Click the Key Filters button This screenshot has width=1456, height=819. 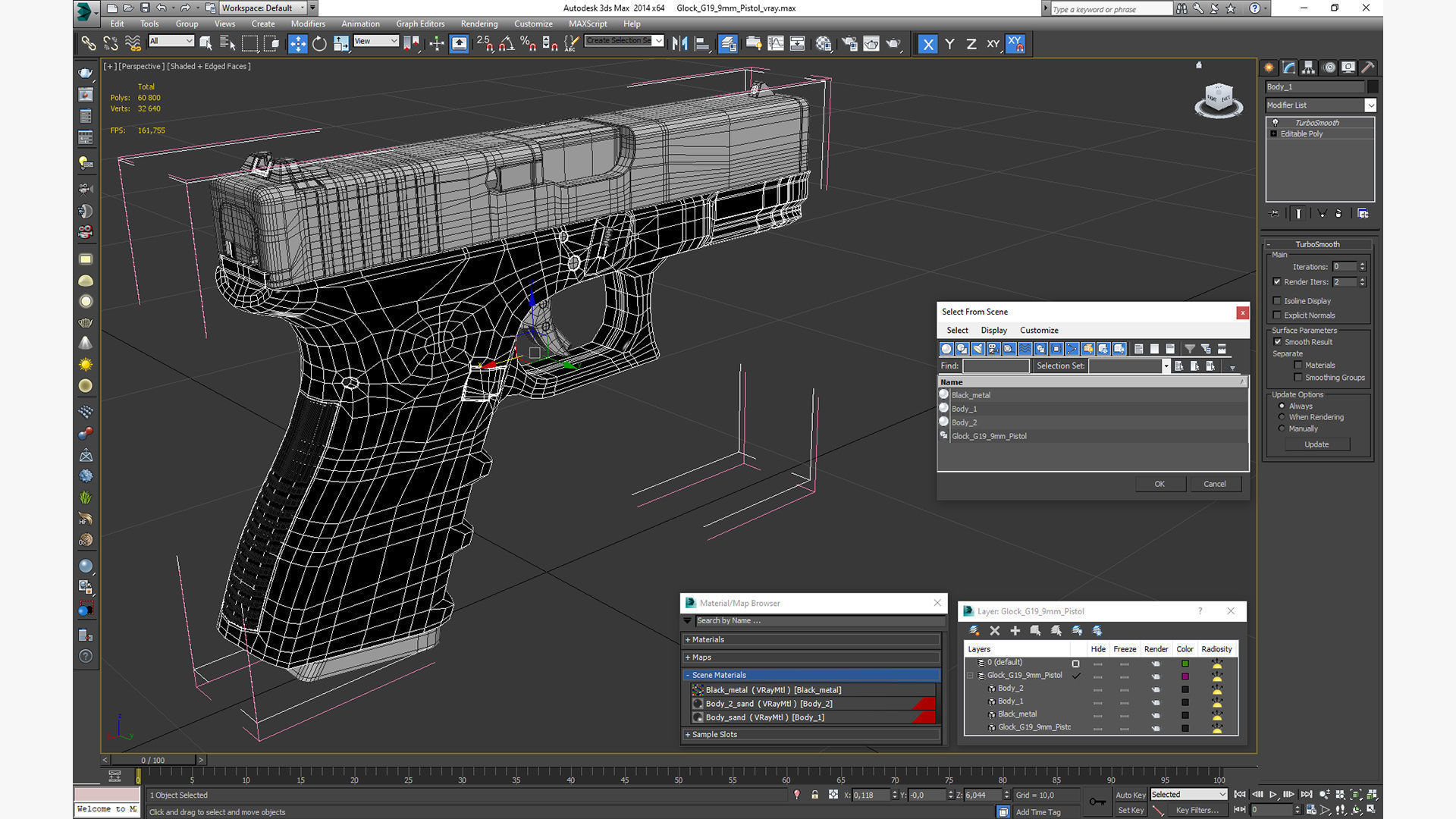(1197, 810)
